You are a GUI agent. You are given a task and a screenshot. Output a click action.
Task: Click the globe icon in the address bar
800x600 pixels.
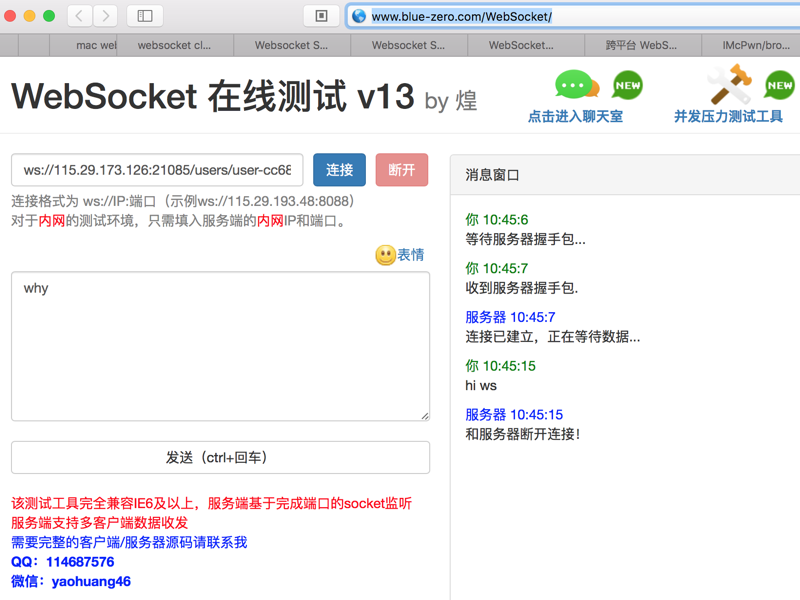(x=359, y=16)
